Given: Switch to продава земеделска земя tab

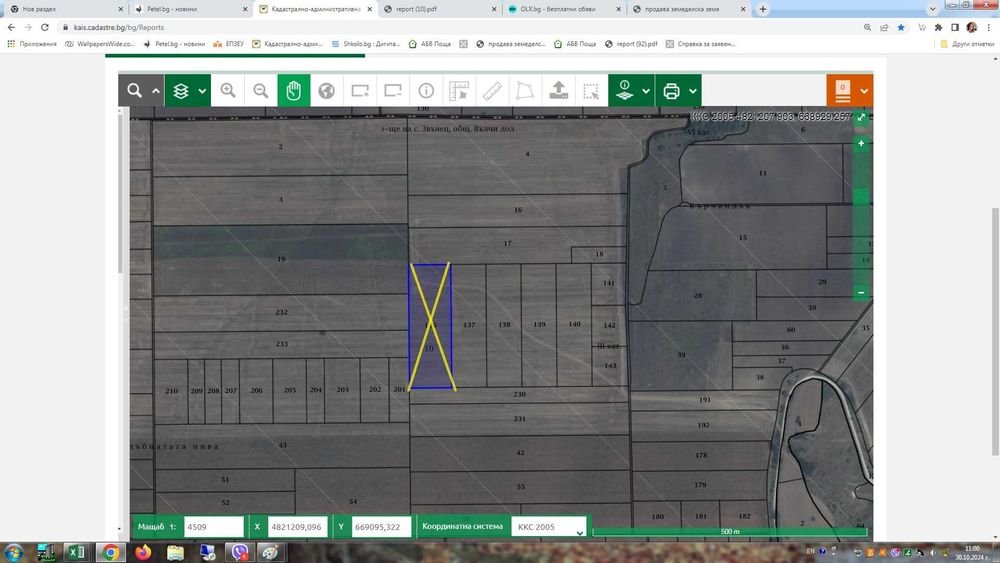Looking at the screenshot, I should click(687, 9).
